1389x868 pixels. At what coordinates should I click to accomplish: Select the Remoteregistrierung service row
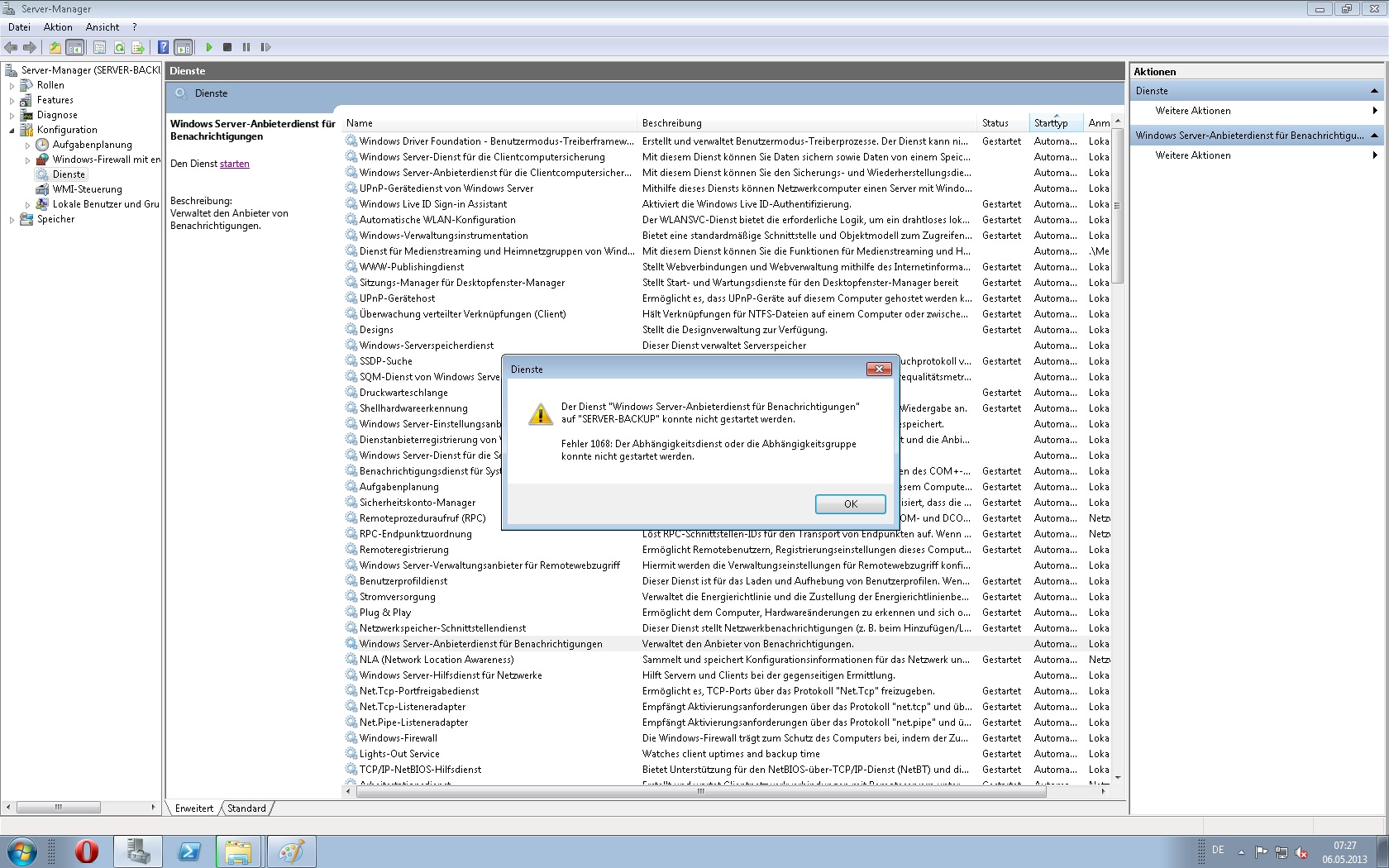[x=728, y=550]
